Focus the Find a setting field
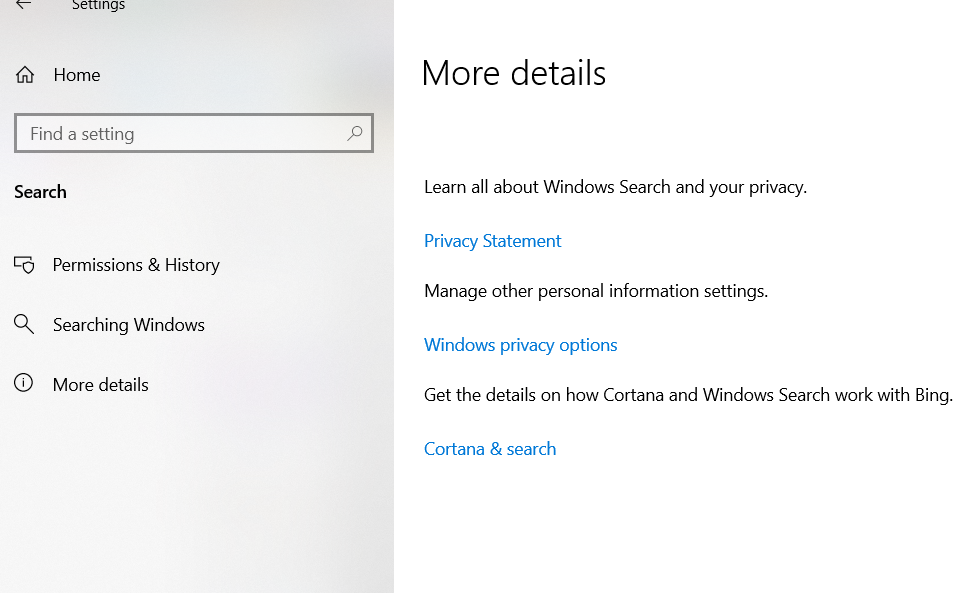 194,133
